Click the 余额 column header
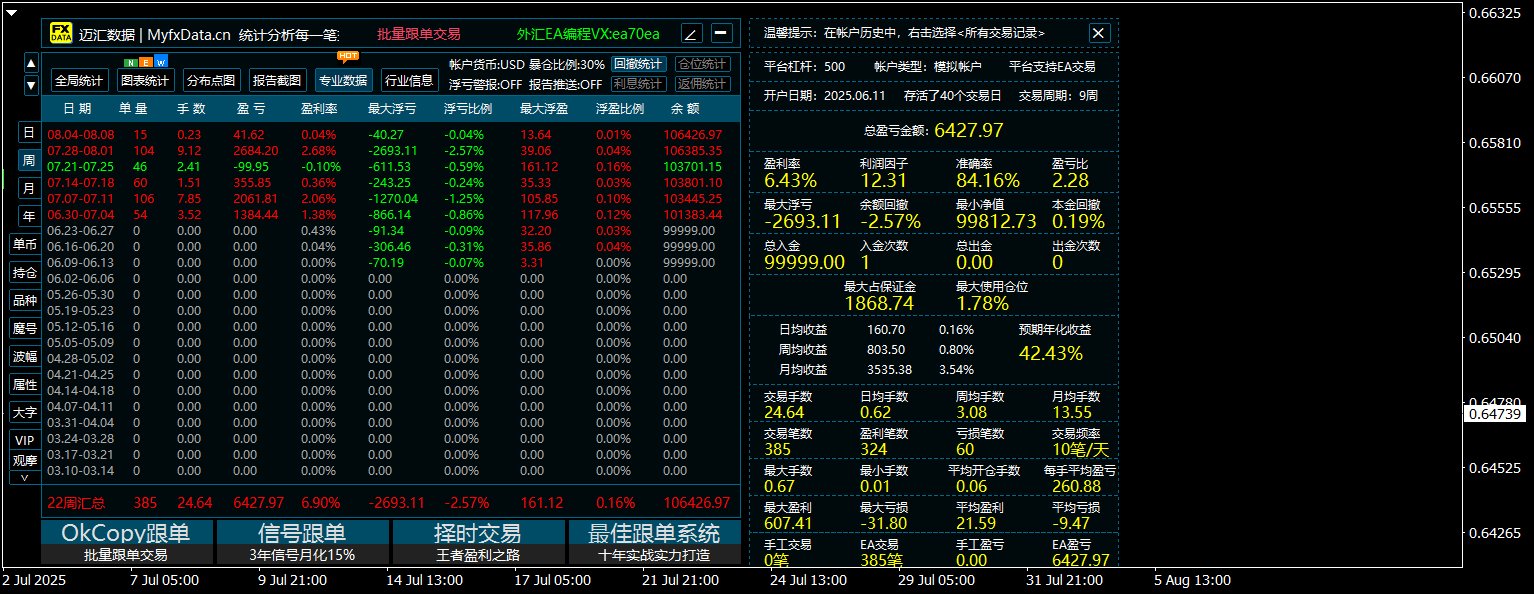The height and width of the screenshot is (594, 1534). (685, 109)
